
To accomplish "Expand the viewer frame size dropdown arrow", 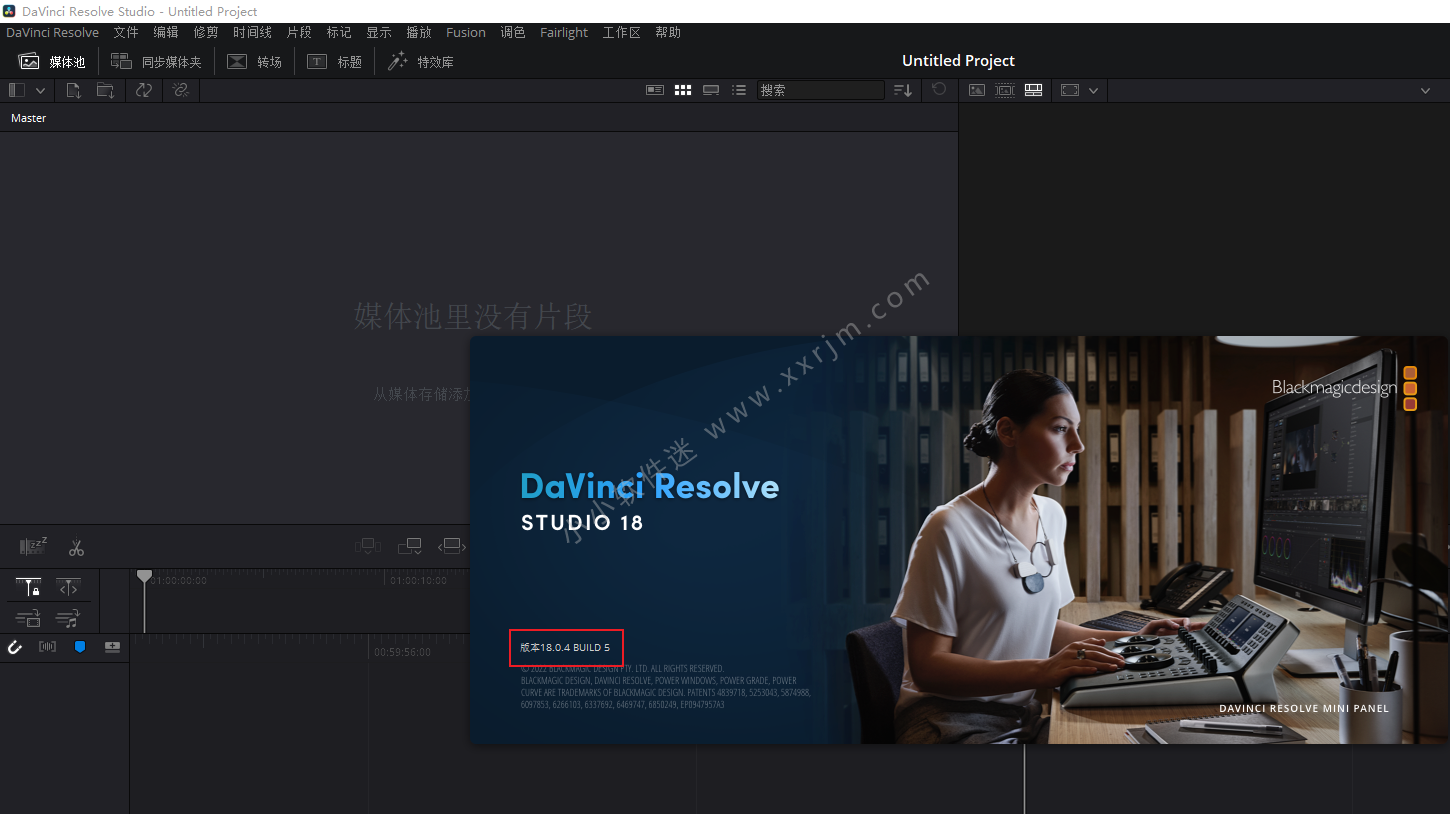I will [1094, 90].
